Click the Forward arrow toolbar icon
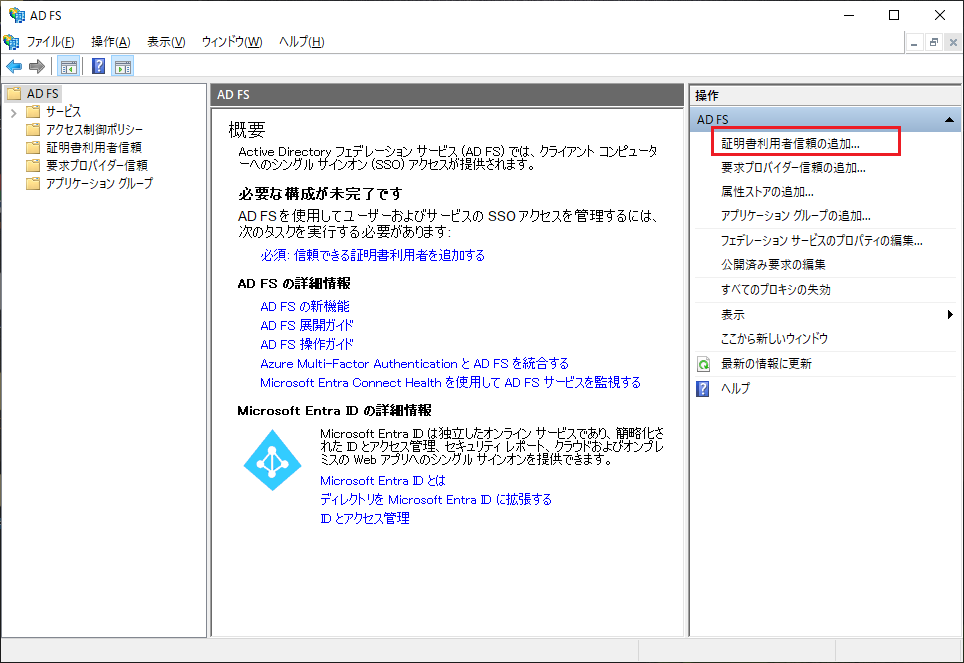 pyautogui.click(x=37, y=66)
